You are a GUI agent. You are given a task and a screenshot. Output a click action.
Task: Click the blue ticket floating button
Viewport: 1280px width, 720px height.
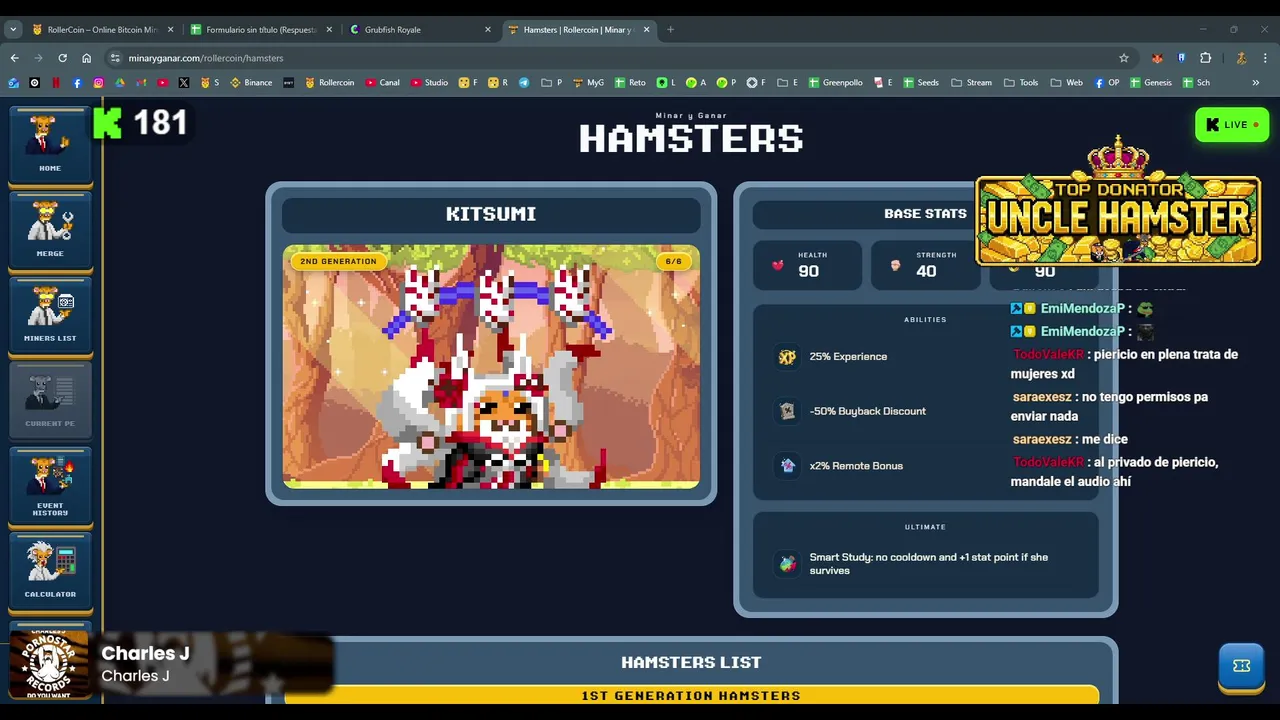[x=1241, y=667]
